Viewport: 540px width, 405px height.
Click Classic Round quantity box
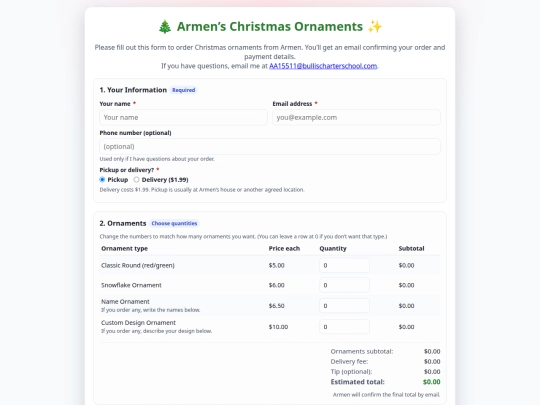344,265
